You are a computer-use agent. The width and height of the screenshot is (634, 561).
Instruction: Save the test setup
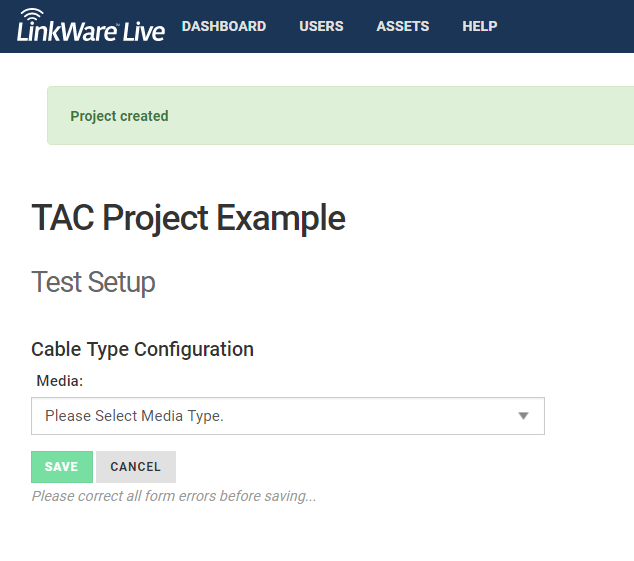coord(62,467)
